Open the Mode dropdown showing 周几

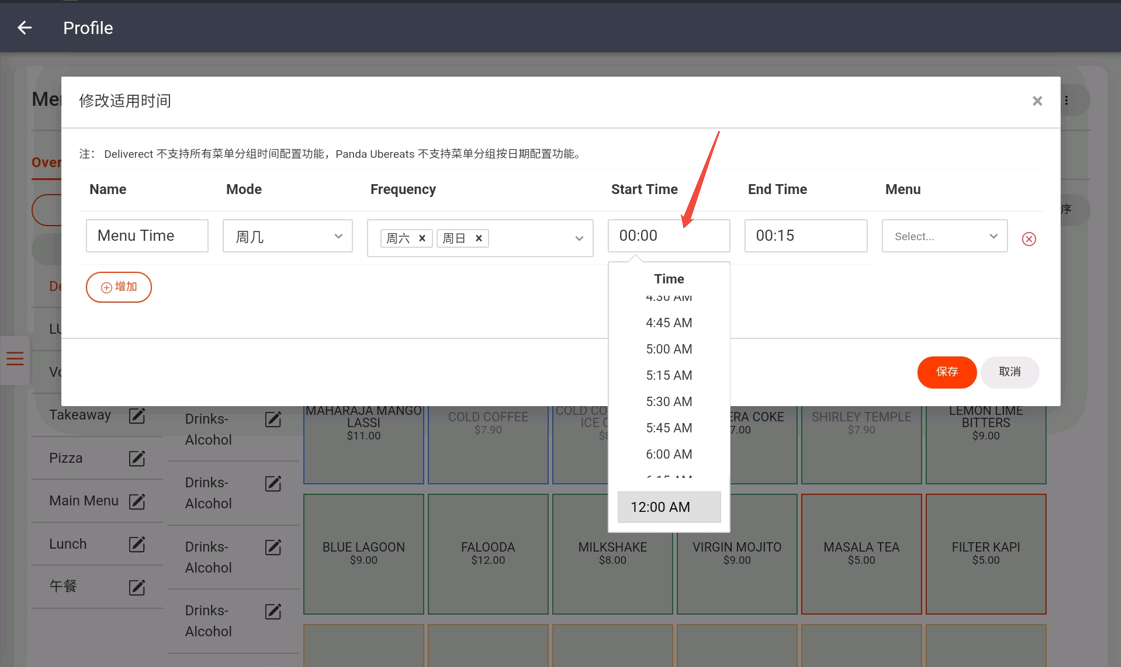[x=287, y=235]
